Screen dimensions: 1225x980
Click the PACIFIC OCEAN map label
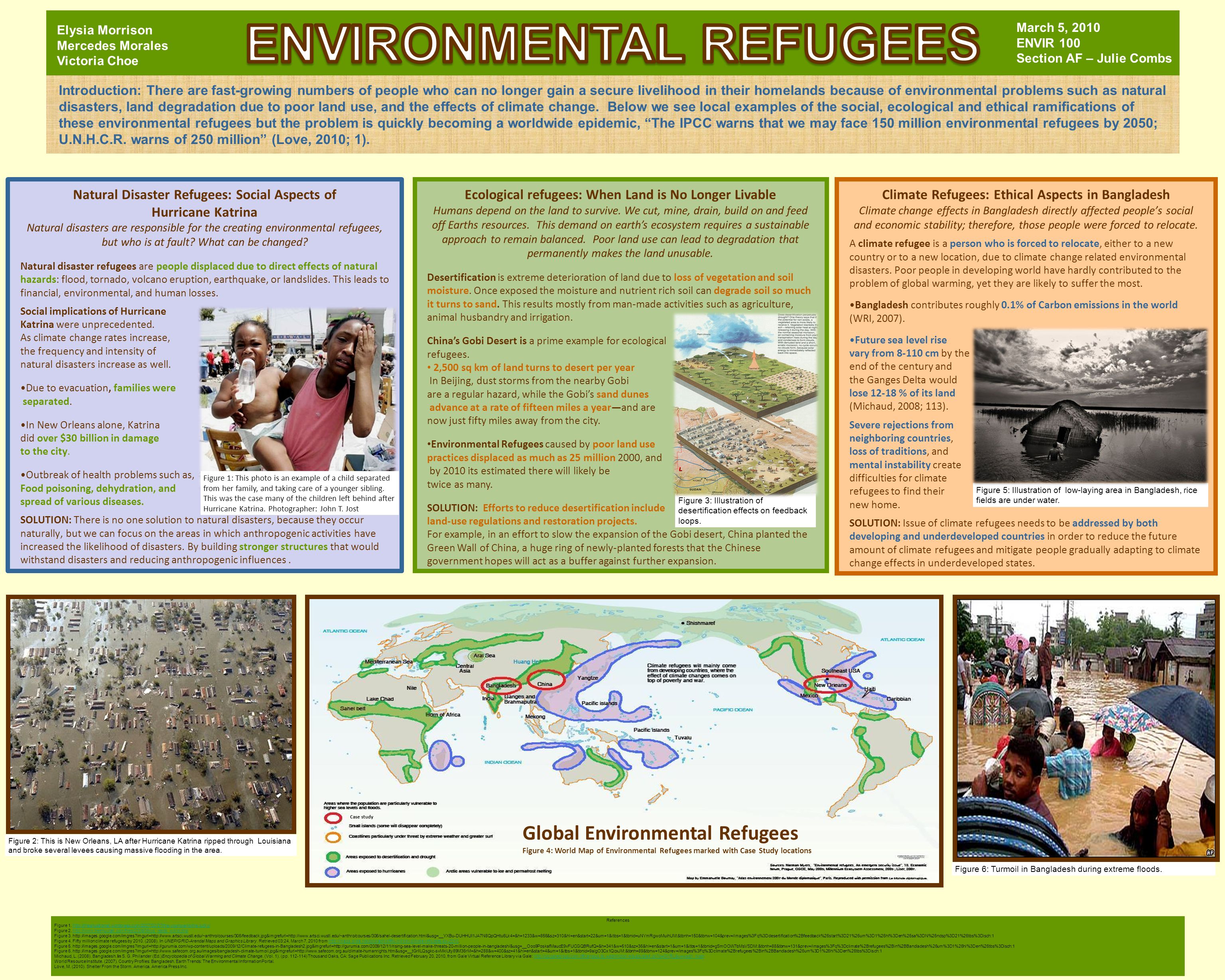(x=733, y=710)
